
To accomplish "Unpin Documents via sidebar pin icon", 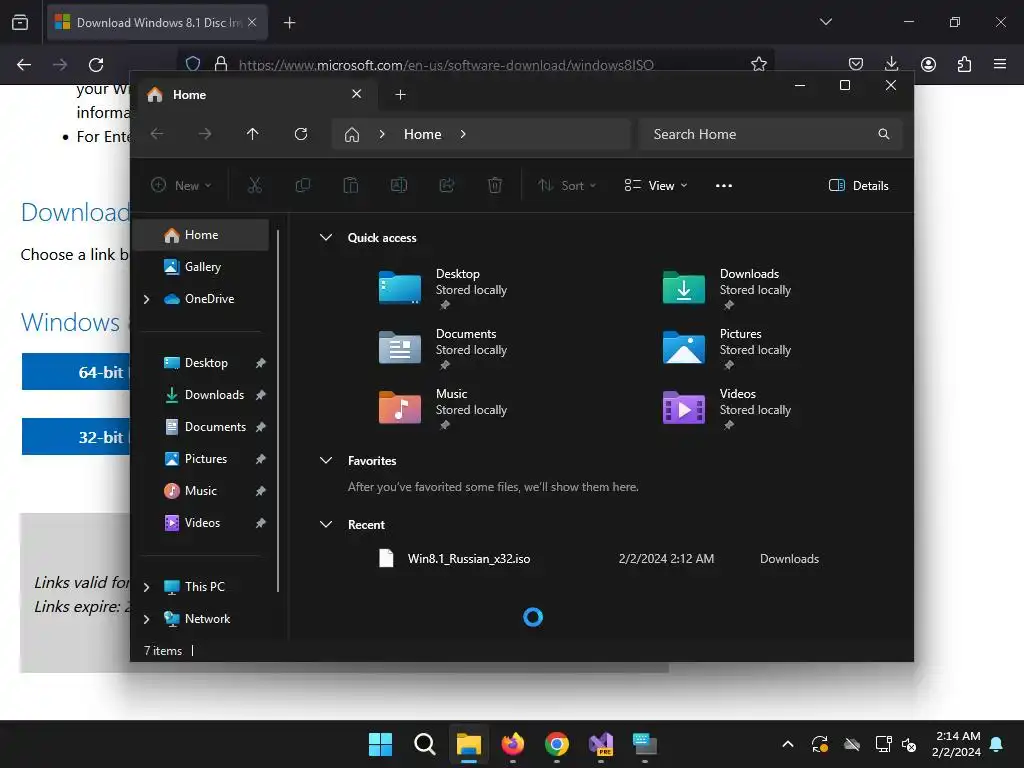I will (x=260, y=427).
